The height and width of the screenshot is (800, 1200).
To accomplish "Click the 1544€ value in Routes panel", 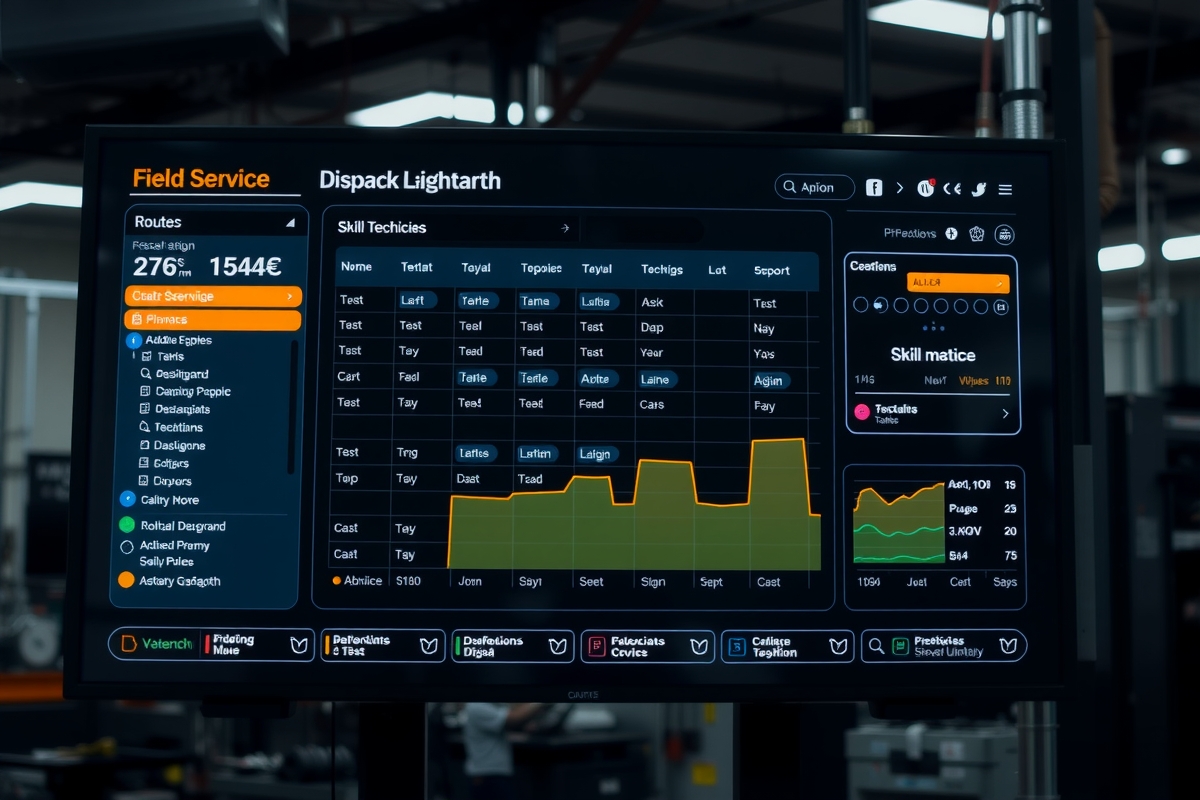I will coord(244,267).
